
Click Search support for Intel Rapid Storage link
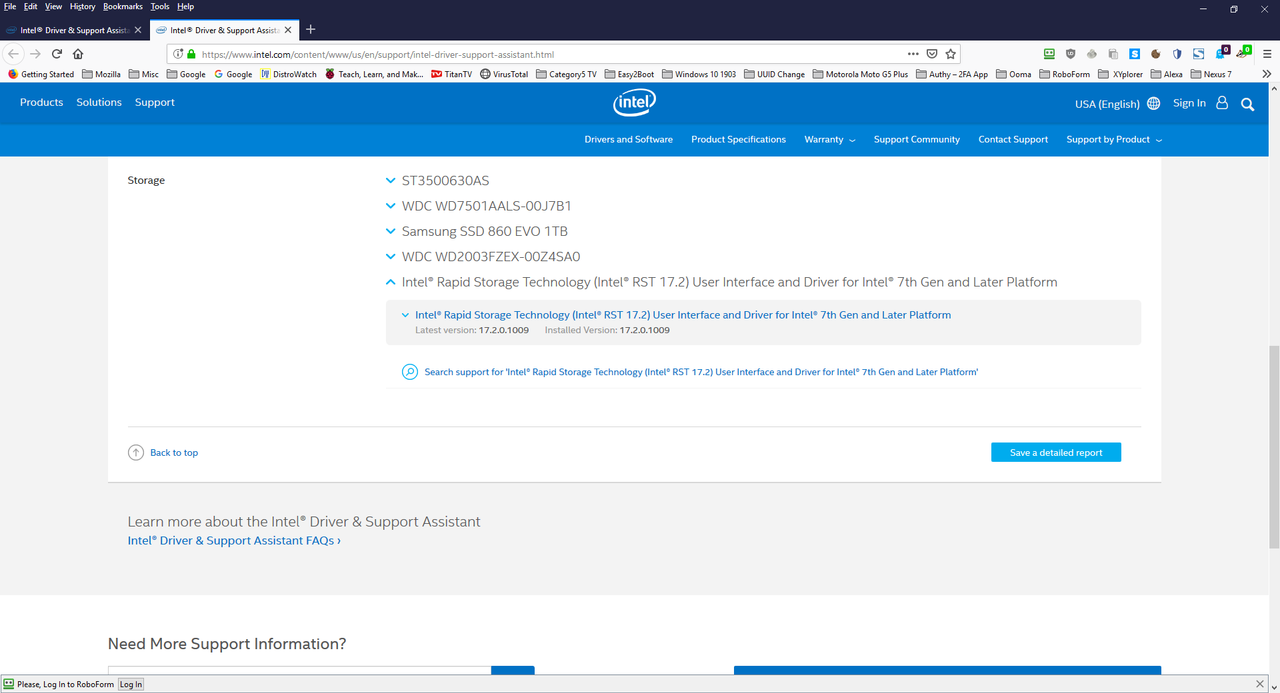coord(701,372)
